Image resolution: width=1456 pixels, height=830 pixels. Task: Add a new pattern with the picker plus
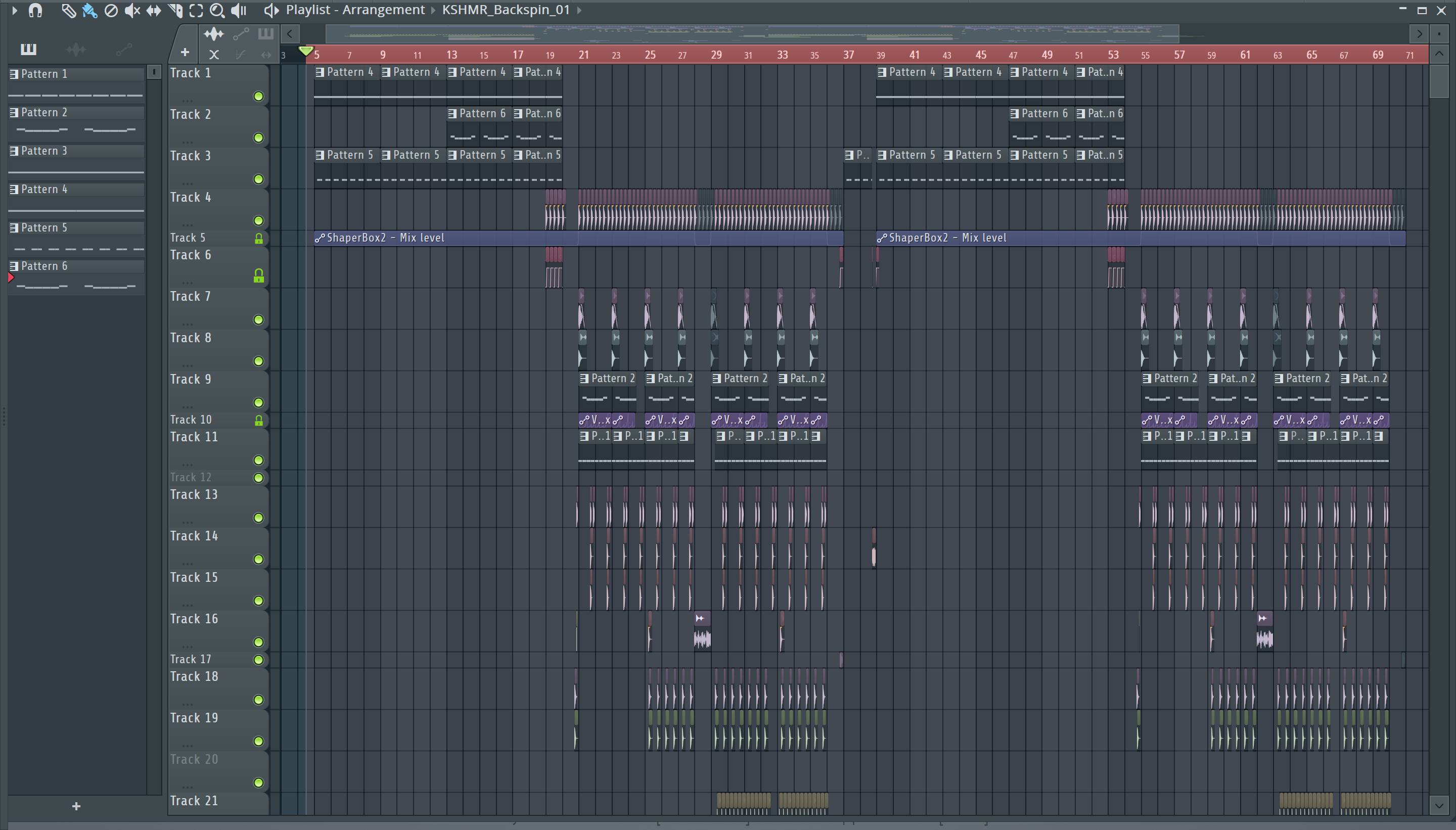coord(76,806)
